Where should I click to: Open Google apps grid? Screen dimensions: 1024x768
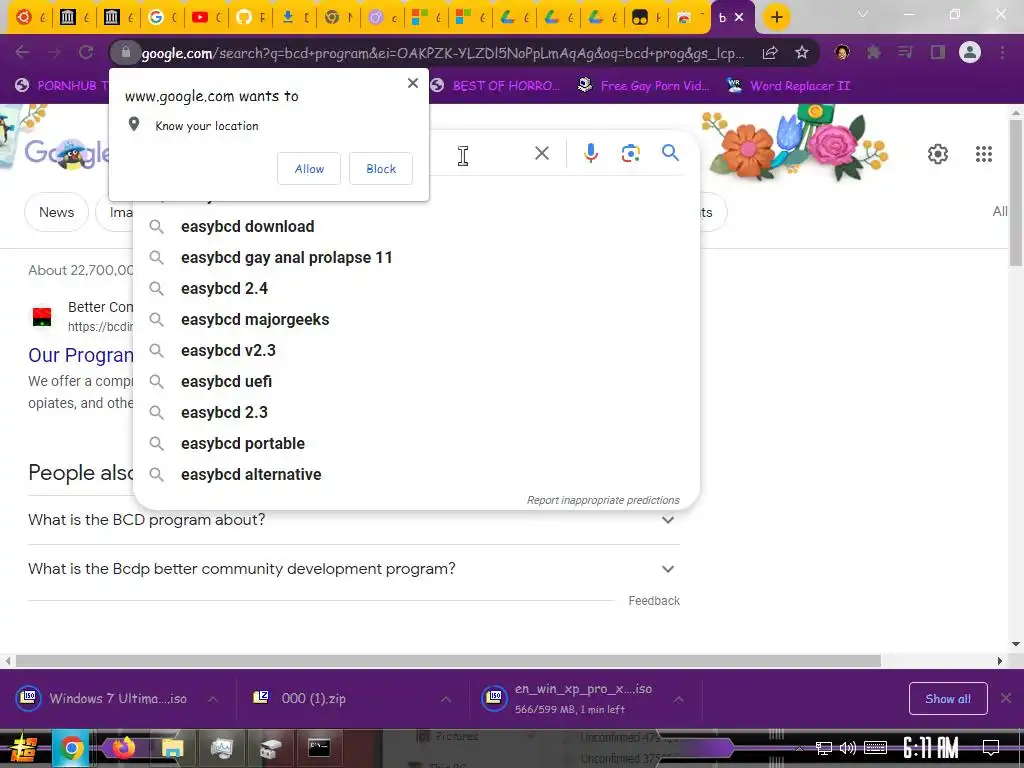point(984,154)
